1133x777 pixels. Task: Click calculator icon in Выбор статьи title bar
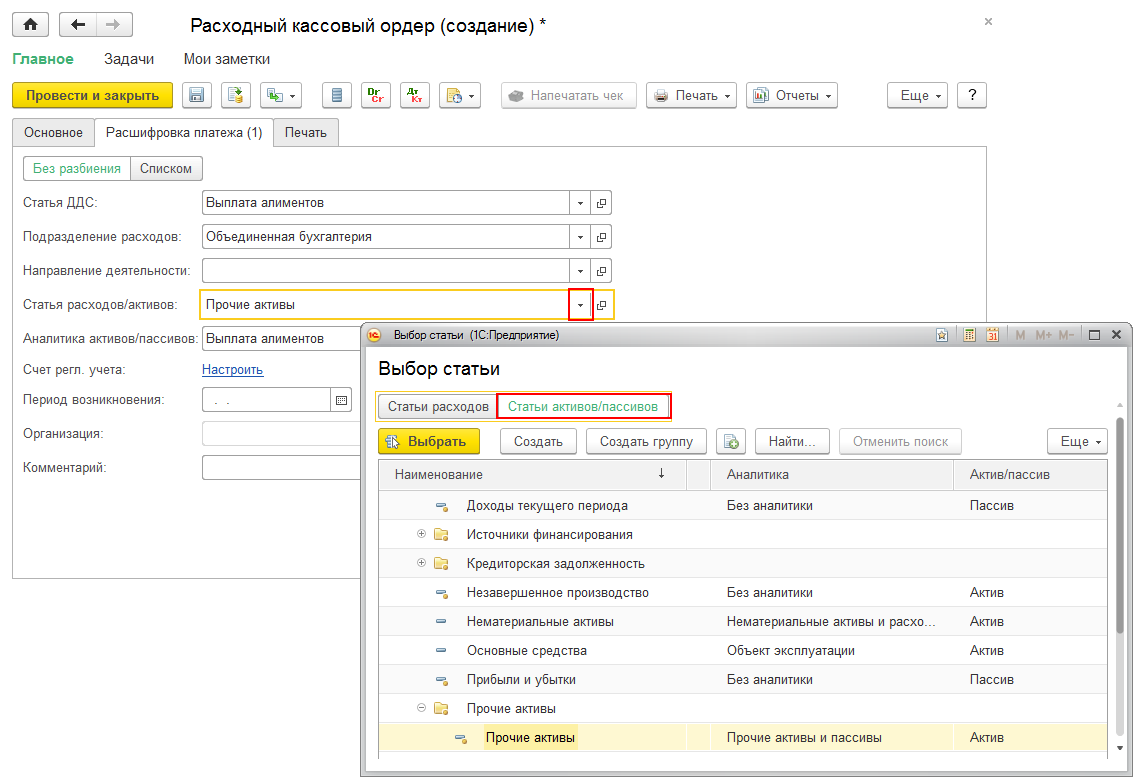click(x=968, y=335)
